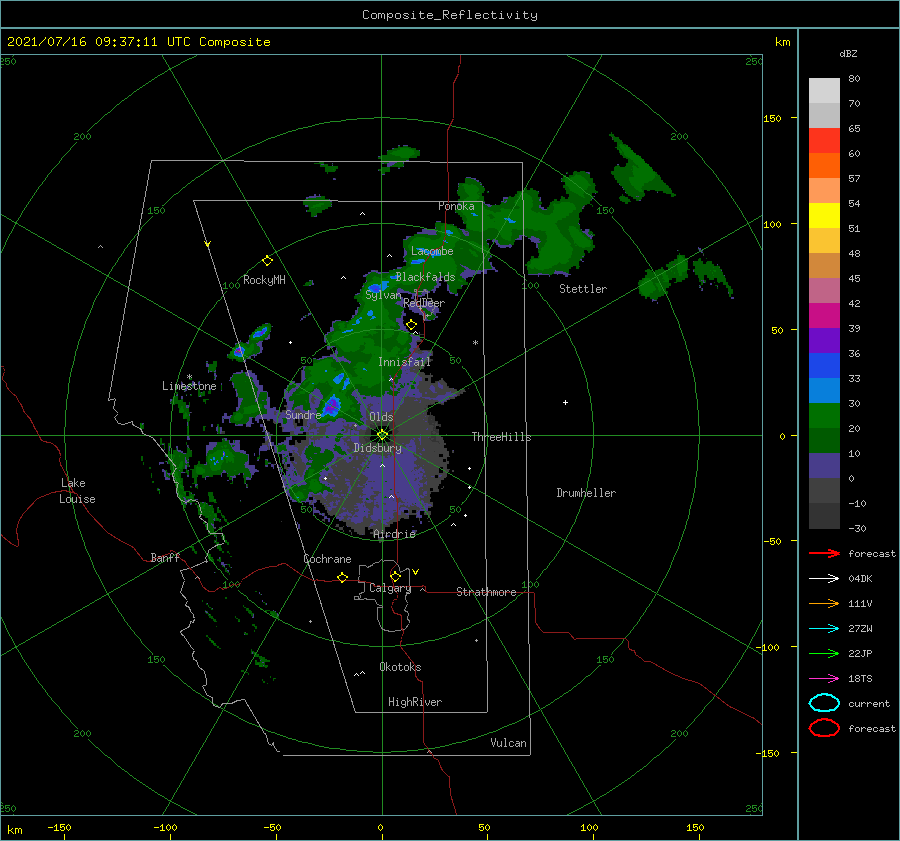Screen dimensions: 900x841
Task: Pick the indigo 10 dBZ swatch
Action: coord(824,466)
